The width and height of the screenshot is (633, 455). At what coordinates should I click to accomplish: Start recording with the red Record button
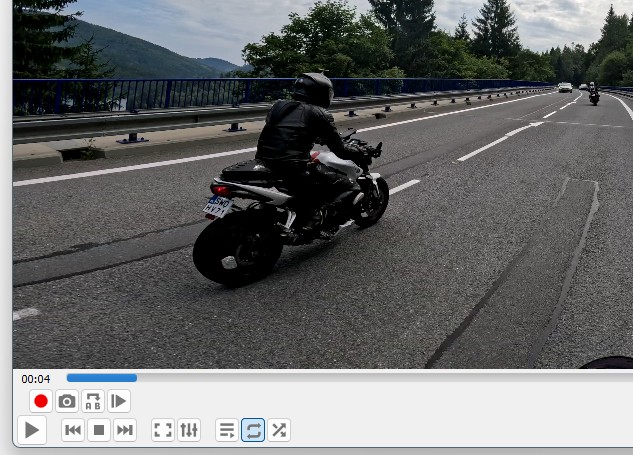tap(41, 401)
